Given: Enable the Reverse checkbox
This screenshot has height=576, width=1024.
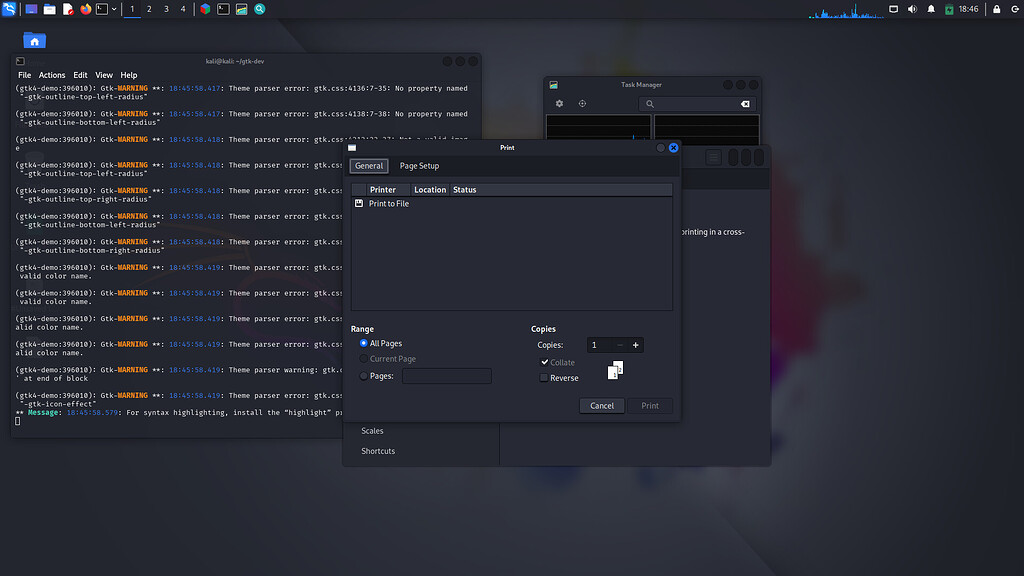Looking at the screenshot, I should coord(543,378).
